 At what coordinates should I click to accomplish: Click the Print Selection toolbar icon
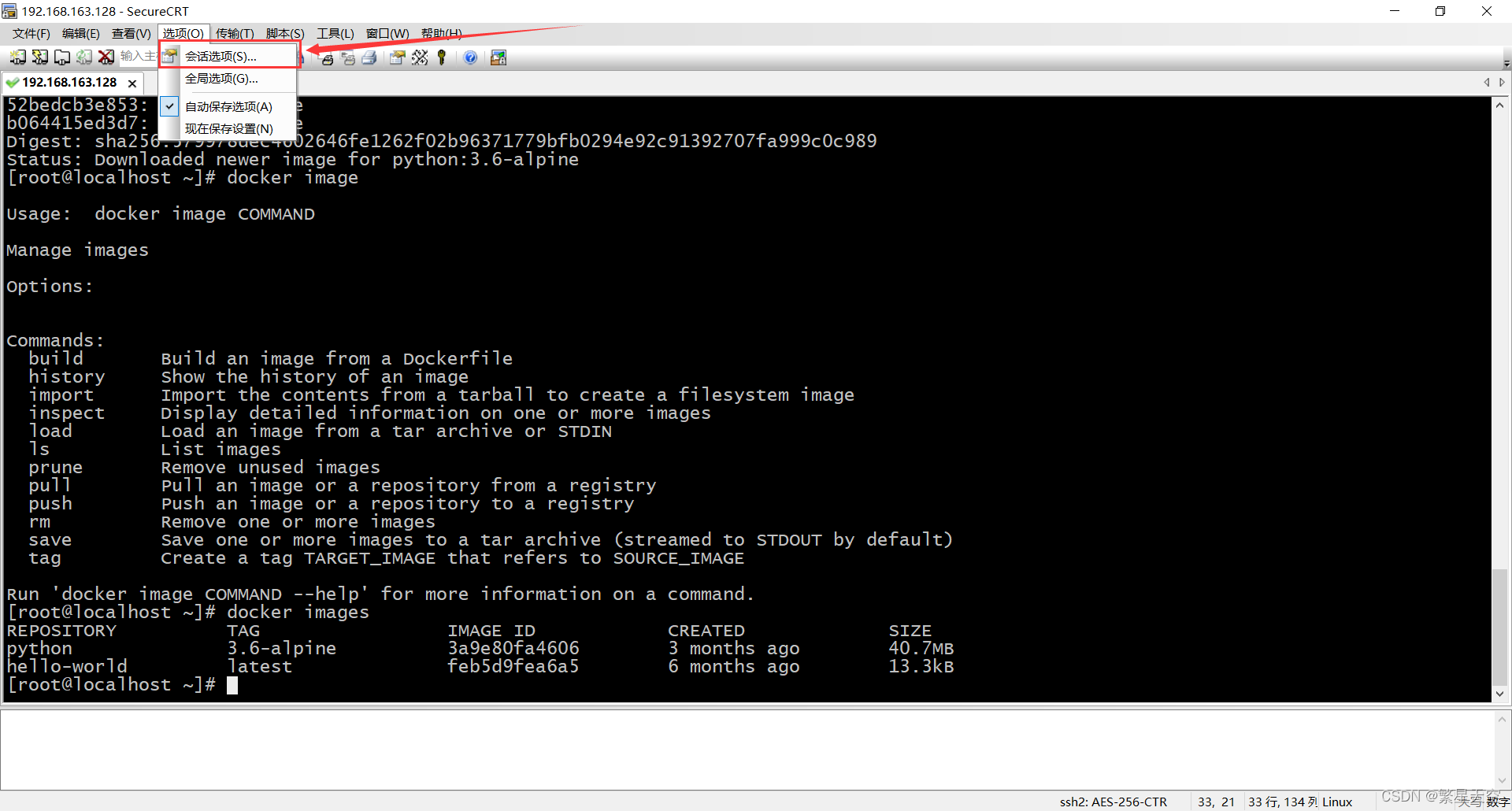coord(348,57)
